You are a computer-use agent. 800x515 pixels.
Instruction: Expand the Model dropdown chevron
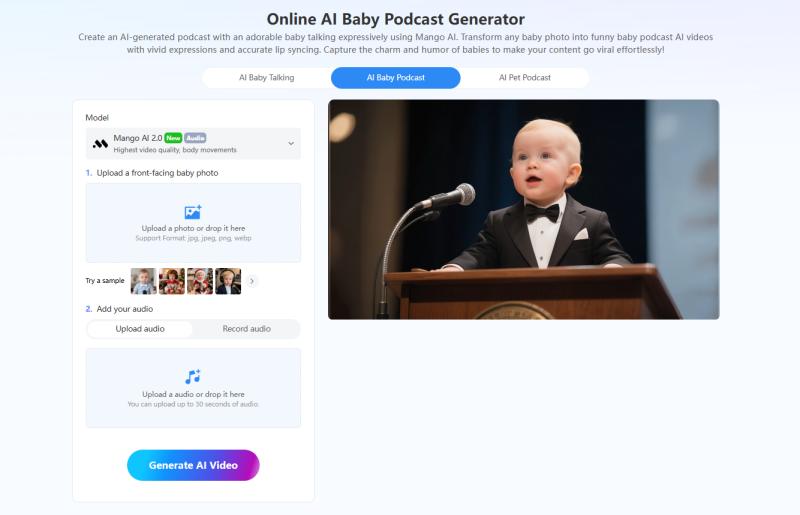[291, 143]
